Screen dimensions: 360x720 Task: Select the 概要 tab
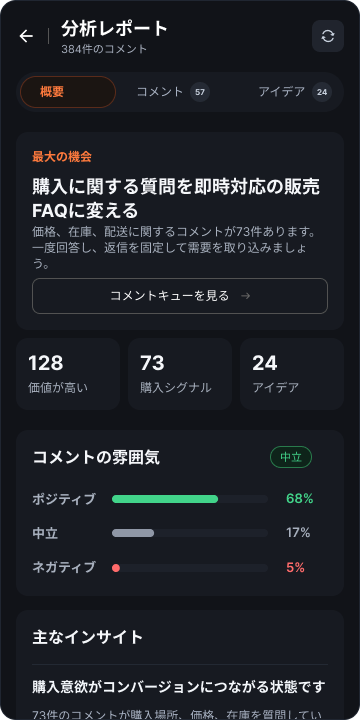(x=68, y=92)
